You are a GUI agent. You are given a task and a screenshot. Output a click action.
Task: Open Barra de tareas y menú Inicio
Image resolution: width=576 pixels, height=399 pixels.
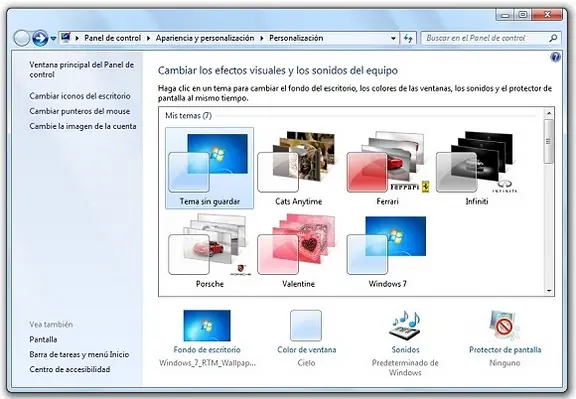click(x=79, y=355)
